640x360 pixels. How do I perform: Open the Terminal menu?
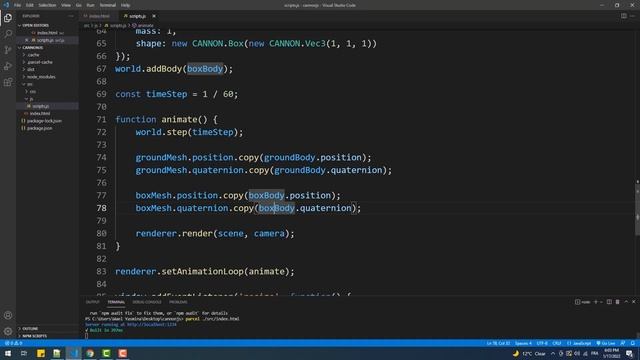tap(108, 5)
